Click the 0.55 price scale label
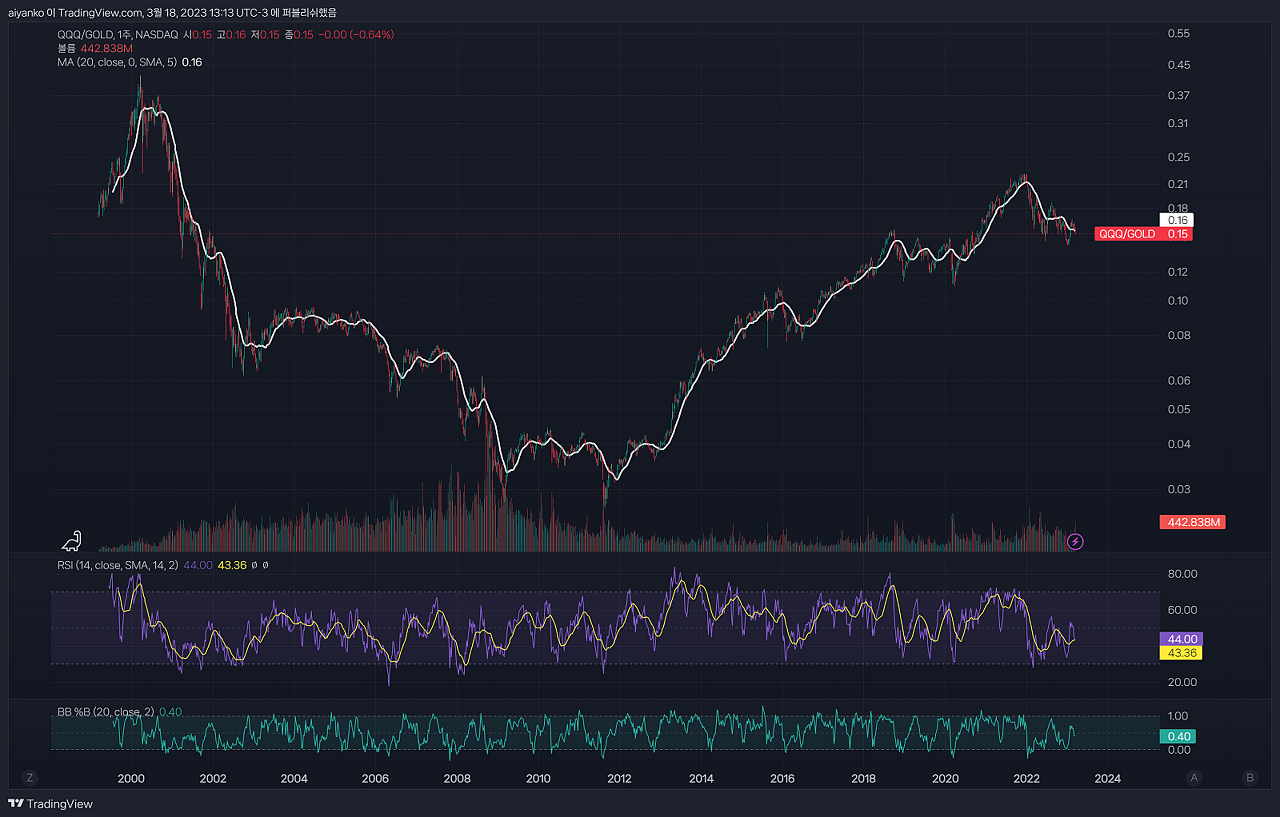 pyautogui.click(x=1178, y=33)
